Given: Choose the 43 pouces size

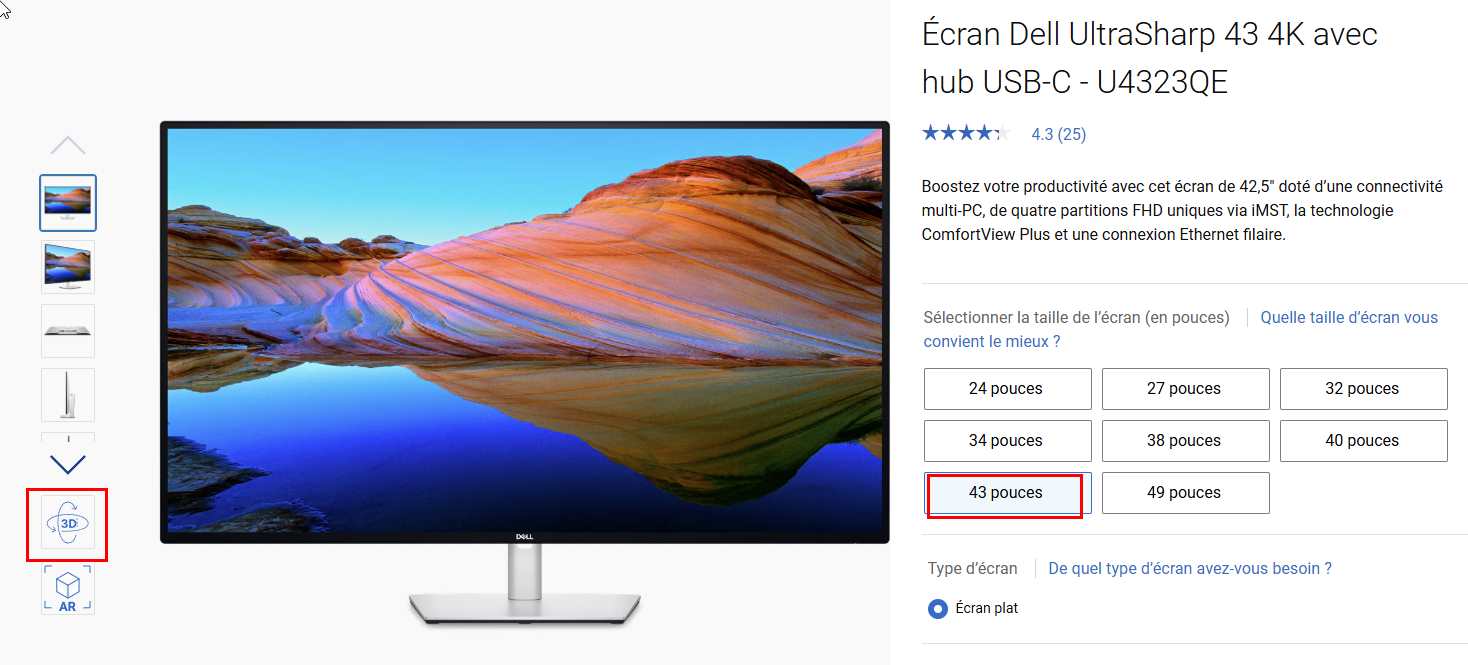Looking at the screenshot, I should click(1007, 493).
